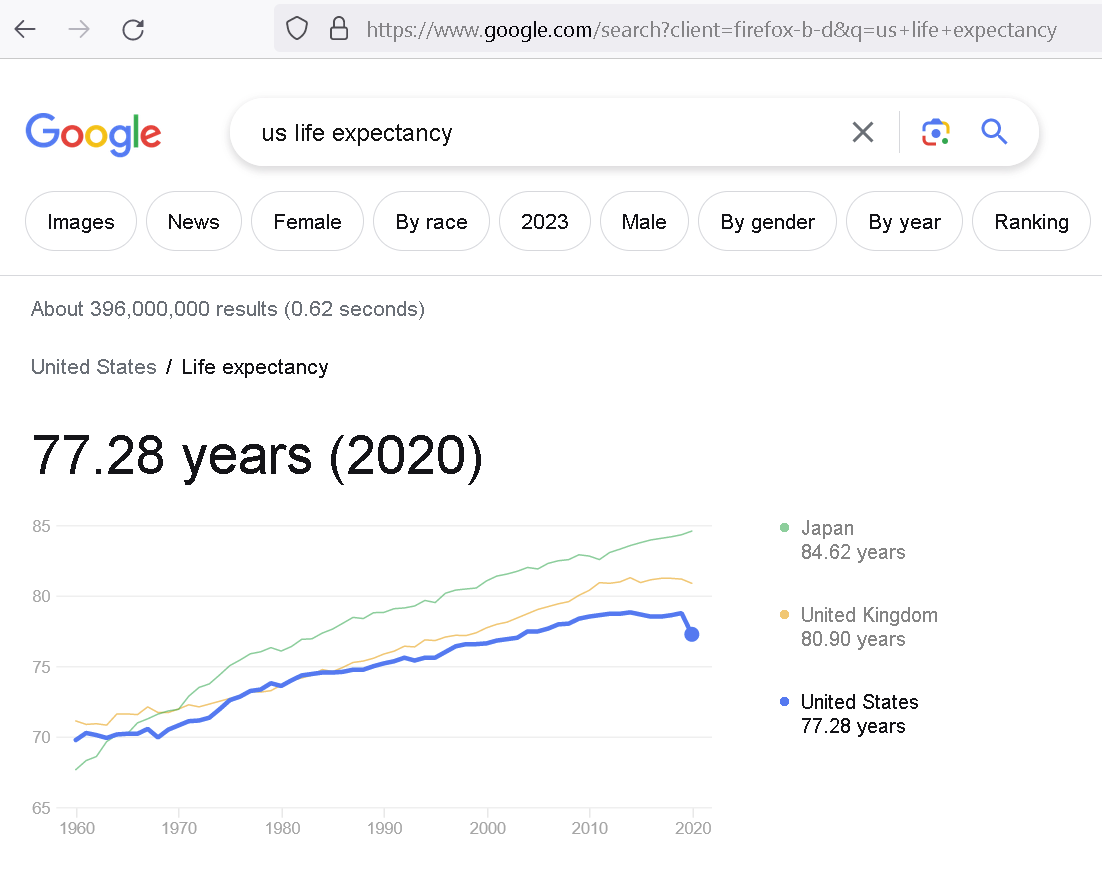Click the United Kingdom legend entry
1102x873 pixels.
(859, 627)
